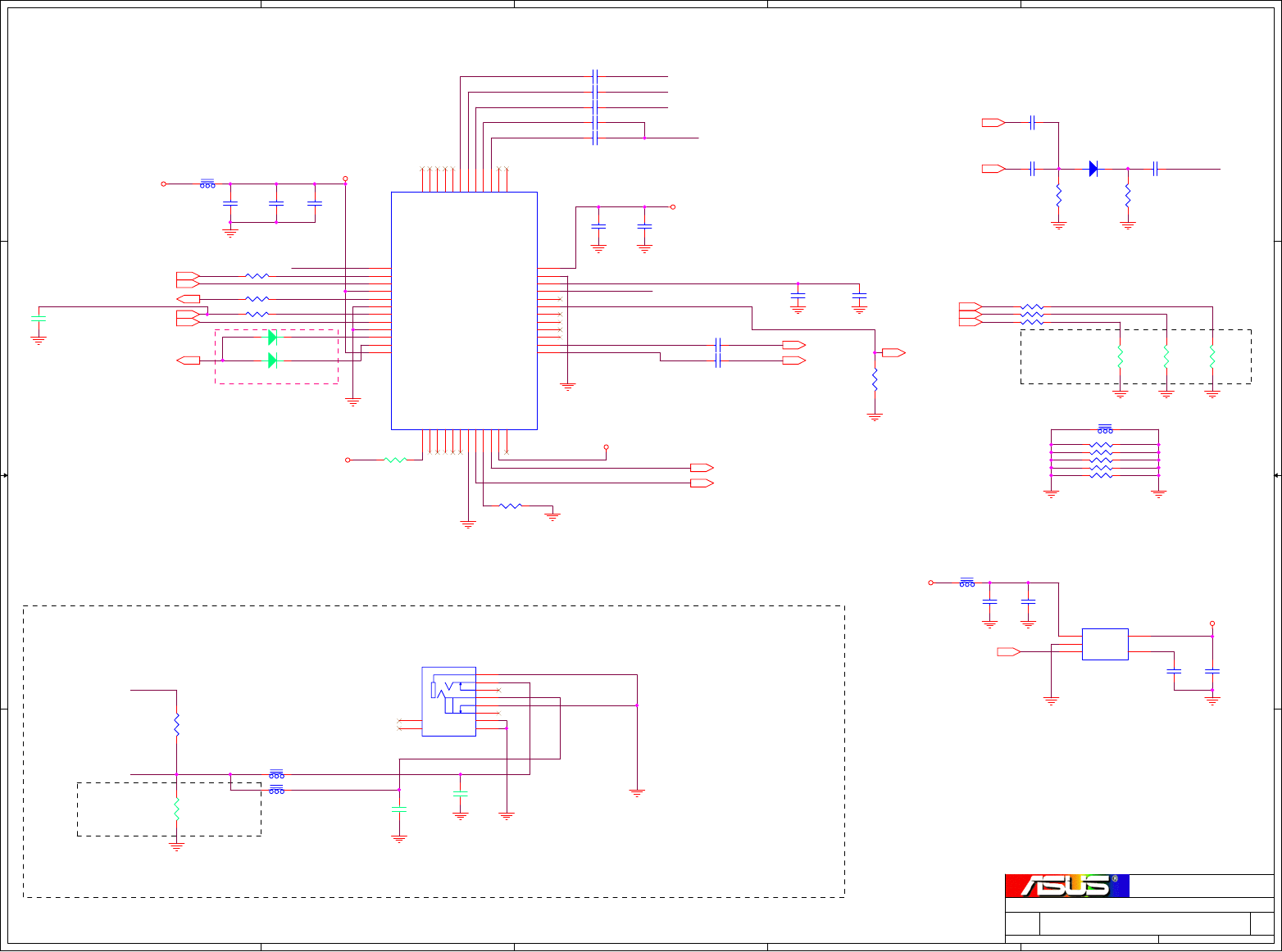This screenshot has height=952, width=1282.
Task: Select the upper ferrite bead left of jack
Action: pos(277,774)
